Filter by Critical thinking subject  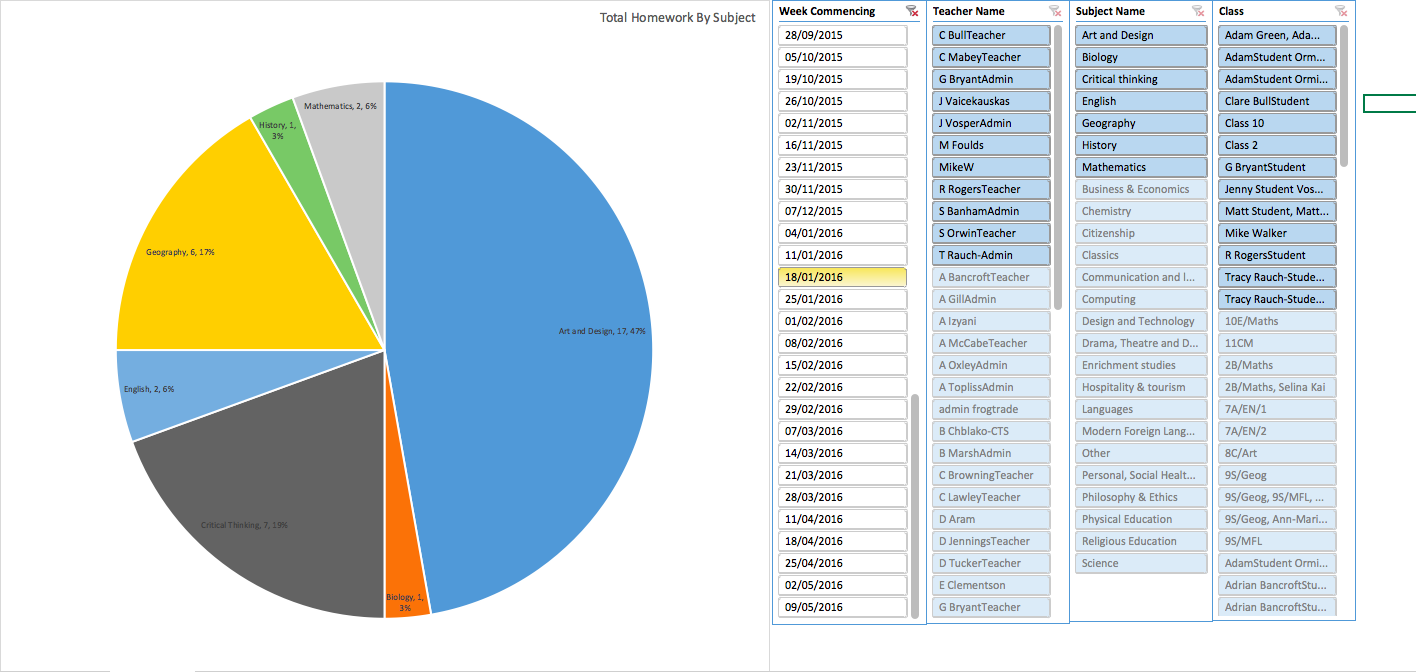[1141, 79]
